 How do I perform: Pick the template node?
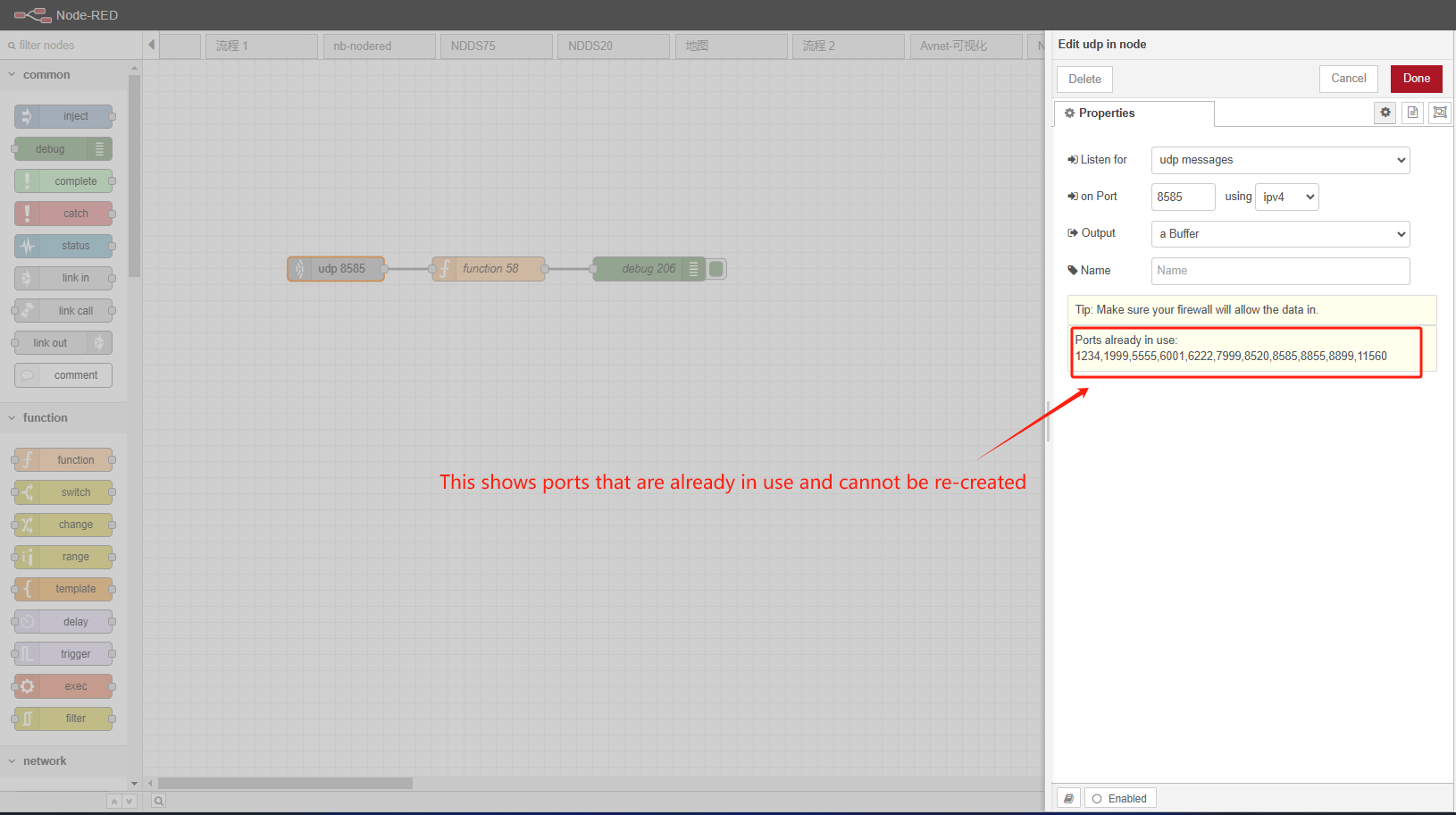coord(63,589)
